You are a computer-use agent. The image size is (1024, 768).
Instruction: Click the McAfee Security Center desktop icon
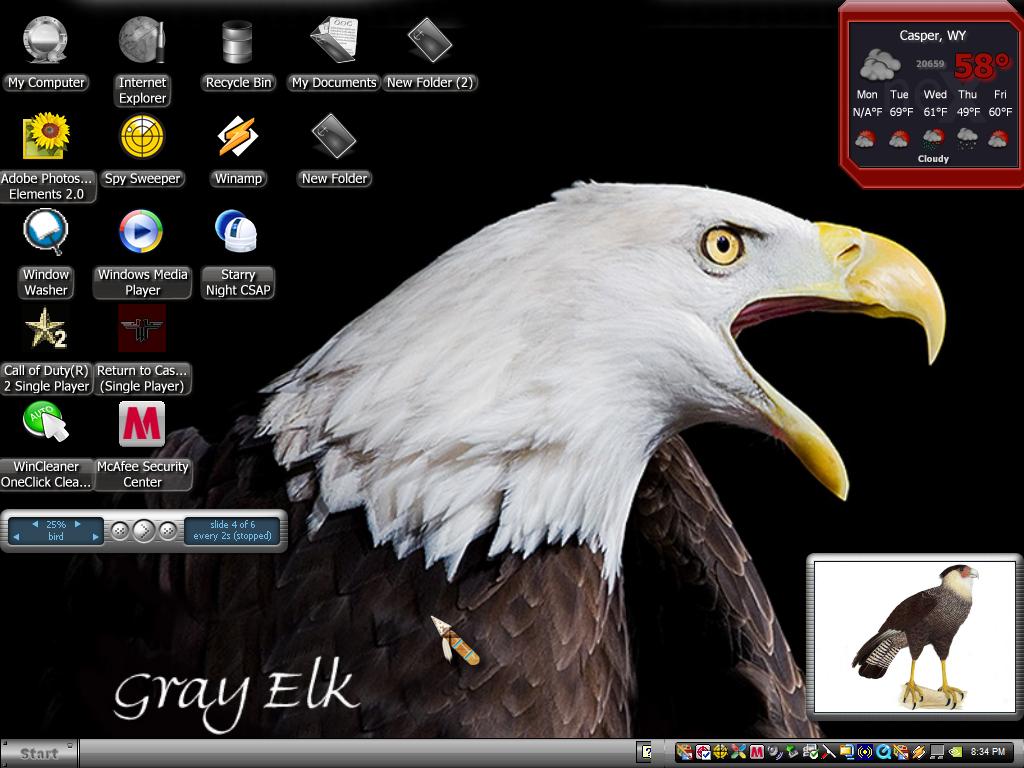point(142,424)
